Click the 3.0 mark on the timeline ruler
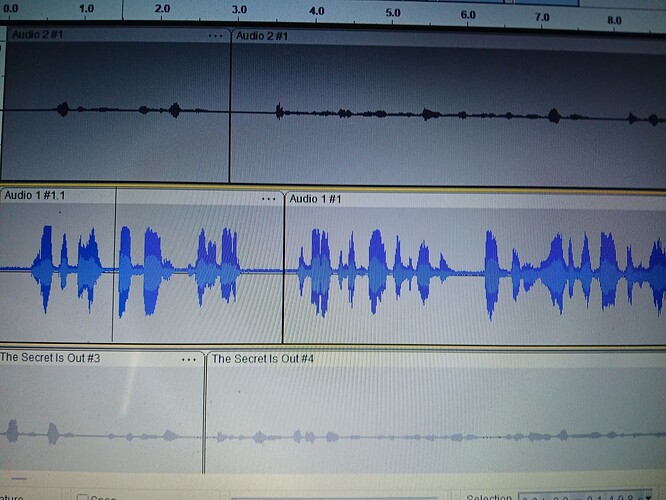666x500 pixels. [x=239, y=10]
